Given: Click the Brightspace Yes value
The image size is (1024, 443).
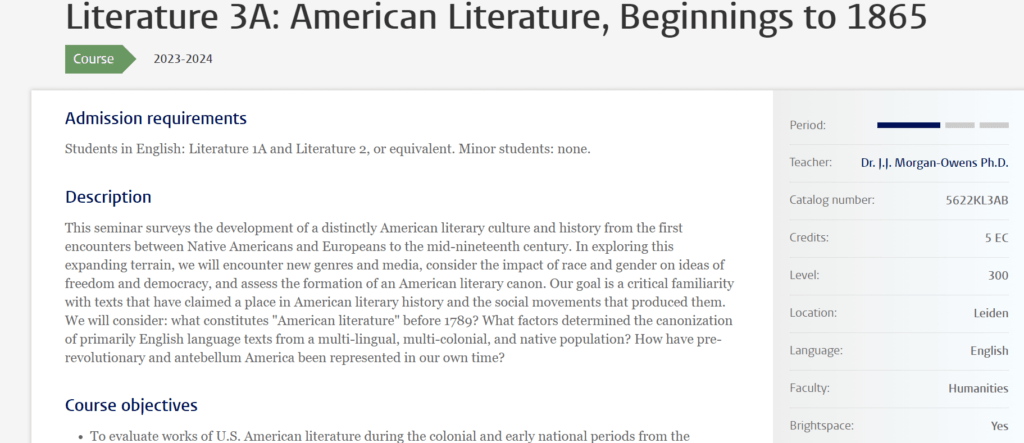Looking at the screenshot, I should click(x=1000, y=426).
